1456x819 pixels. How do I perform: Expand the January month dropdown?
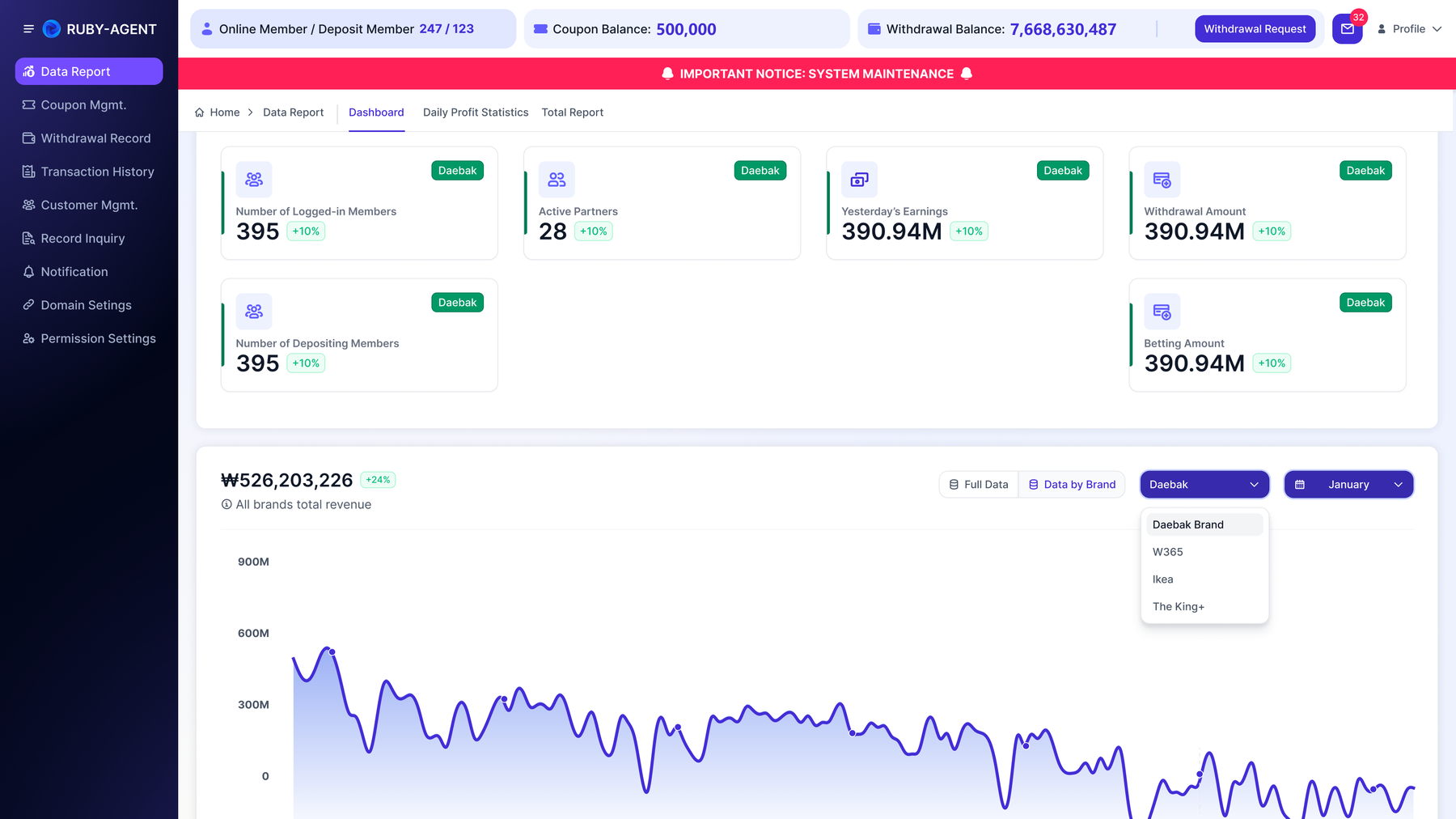[1348, 485]
